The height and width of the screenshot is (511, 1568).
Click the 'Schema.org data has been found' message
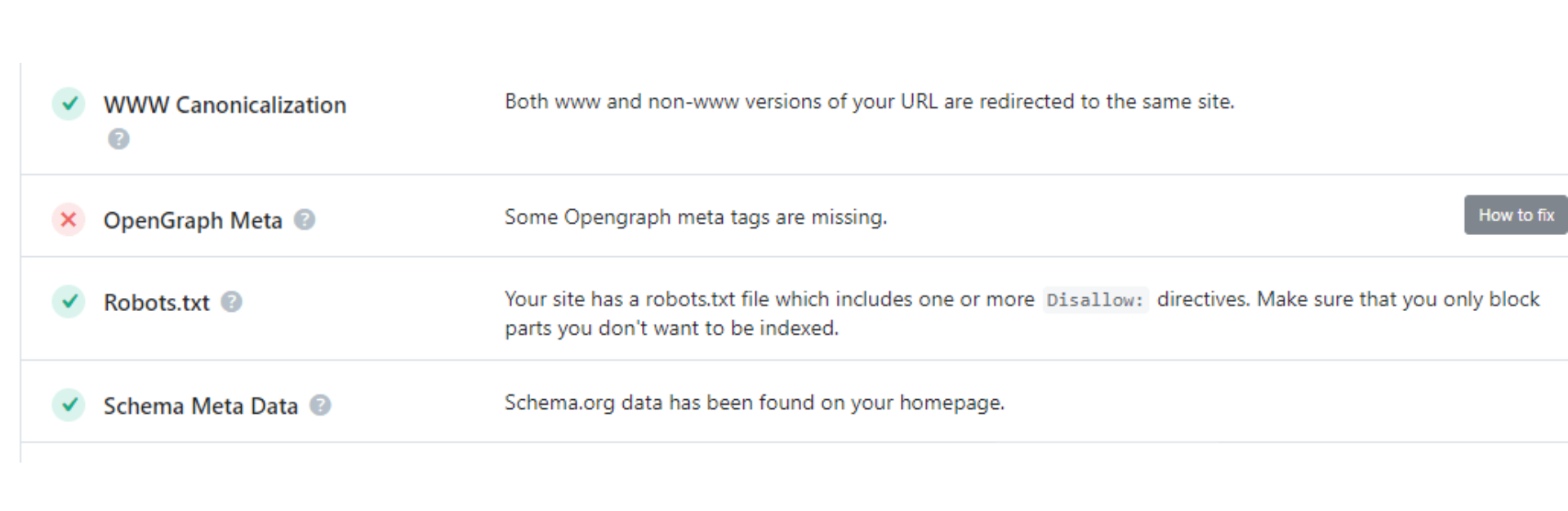754,402
